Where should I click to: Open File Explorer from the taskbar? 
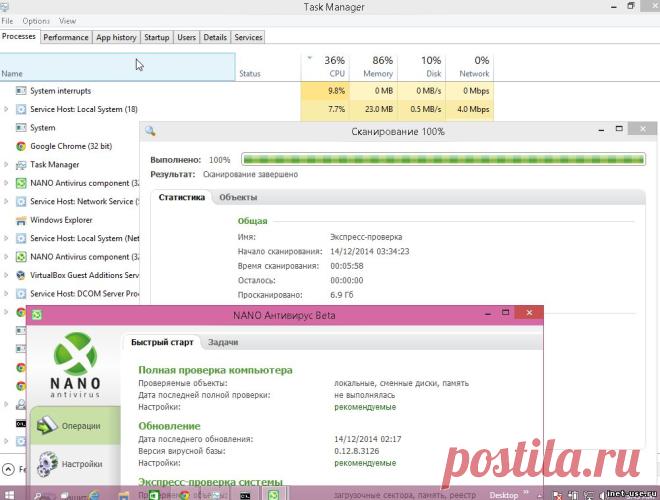[123, 495]
